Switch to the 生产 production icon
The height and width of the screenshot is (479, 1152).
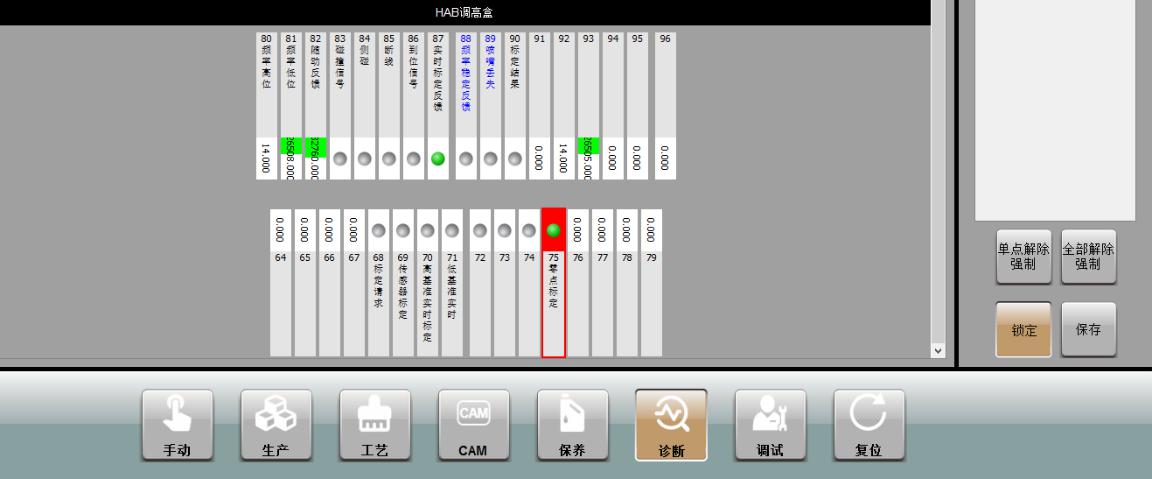(x=276, y=424)
